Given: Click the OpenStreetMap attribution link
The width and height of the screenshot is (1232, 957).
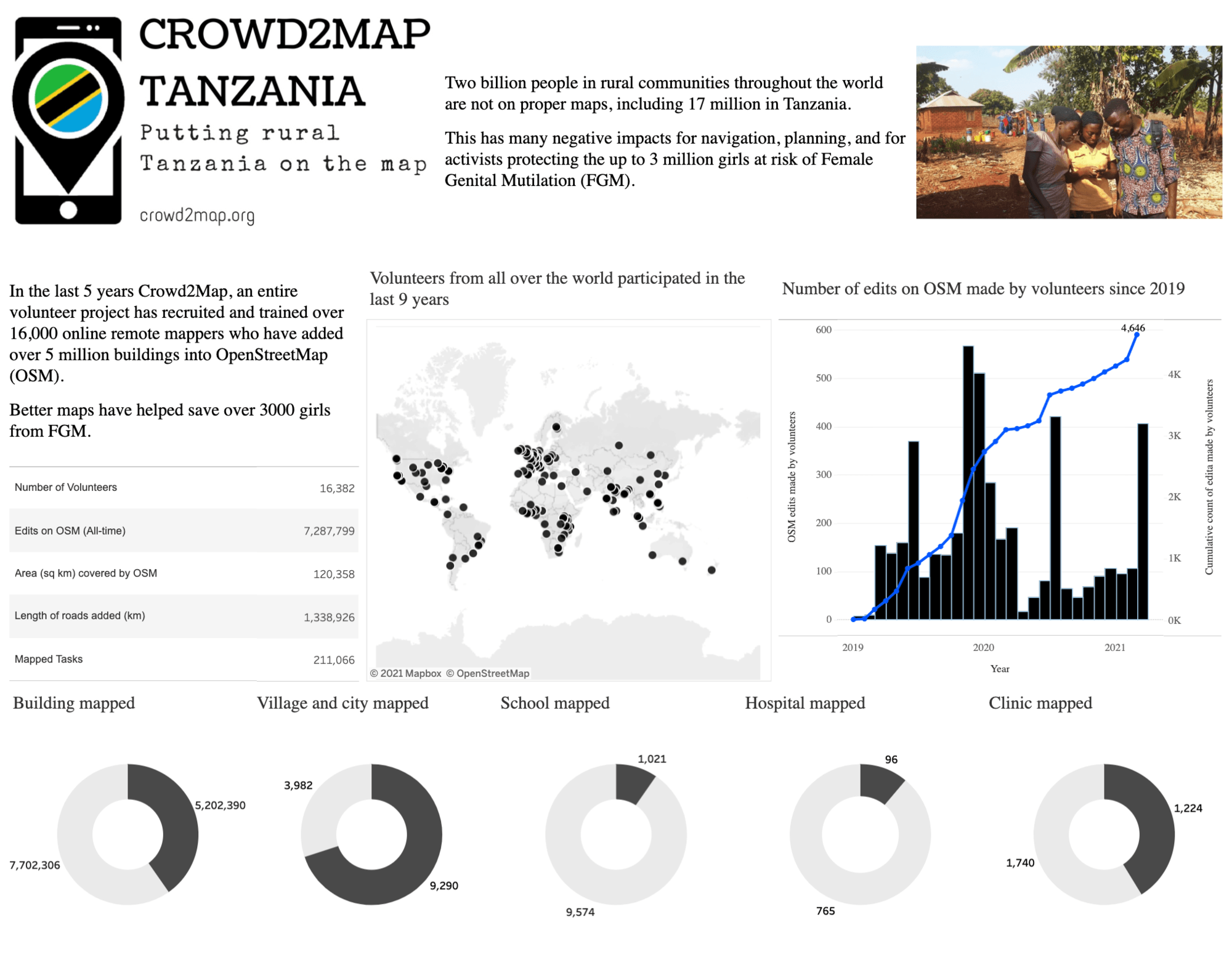Looking at the screenshot, I should point(487,673).
